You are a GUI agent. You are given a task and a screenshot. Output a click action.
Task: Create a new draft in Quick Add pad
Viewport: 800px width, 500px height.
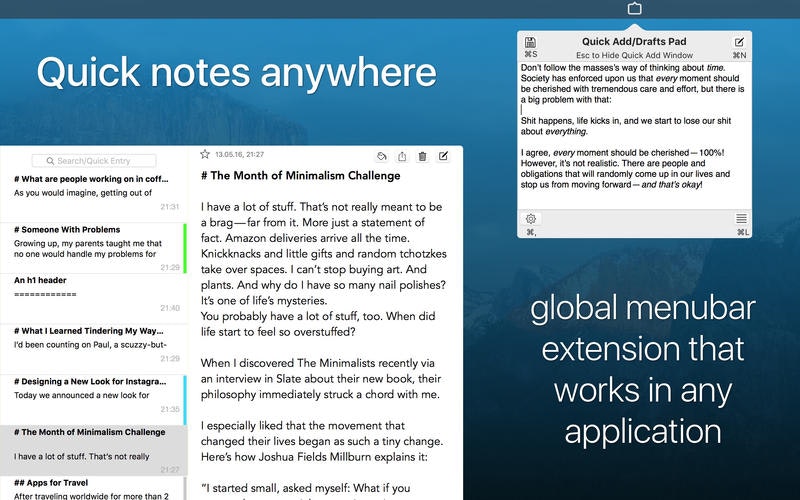pos(739,42)
